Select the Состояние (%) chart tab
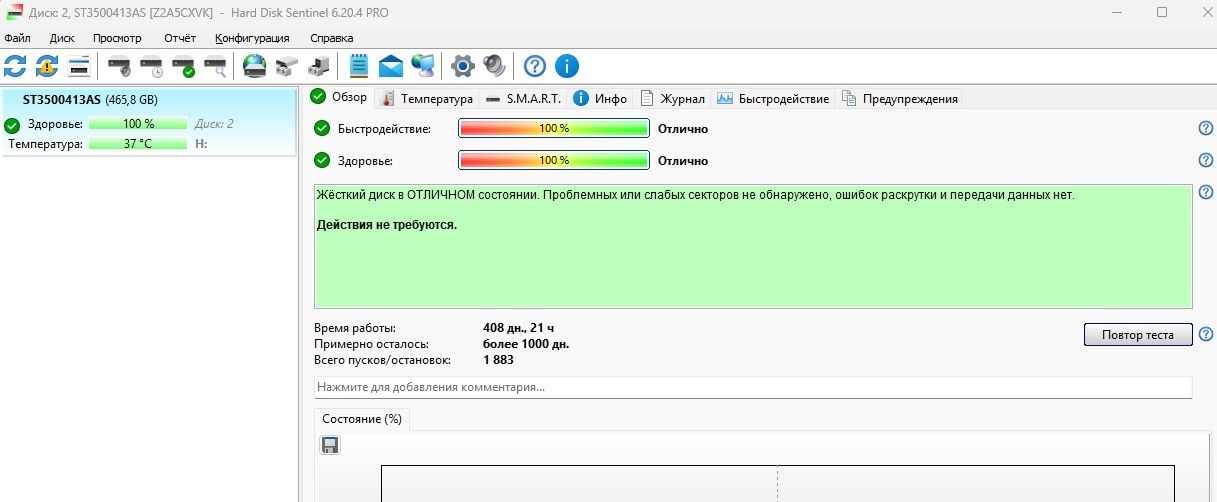Screen dimensions: 1217x502 (362, 419)
